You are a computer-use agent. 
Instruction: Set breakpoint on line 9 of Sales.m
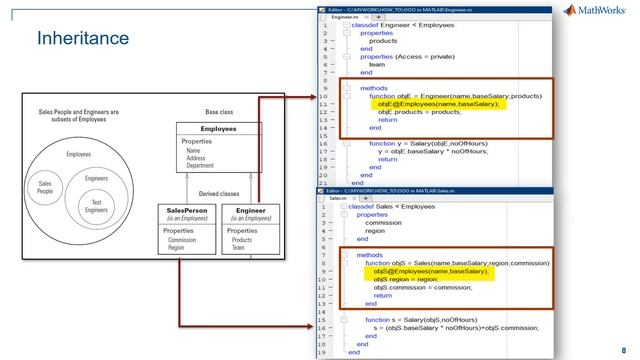[x=331, y=271]
